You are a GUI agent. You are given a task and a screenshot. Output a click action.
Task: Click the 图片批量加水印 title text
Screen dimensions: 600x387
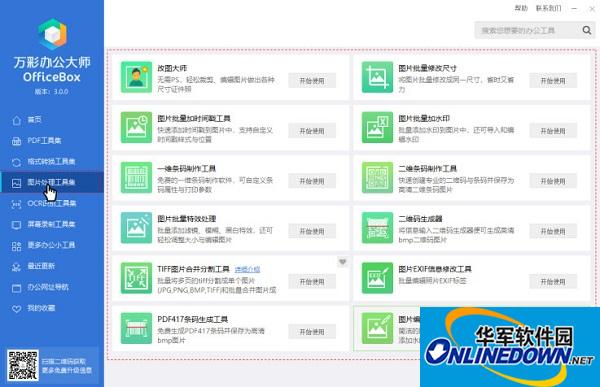[x=424, y=118]
